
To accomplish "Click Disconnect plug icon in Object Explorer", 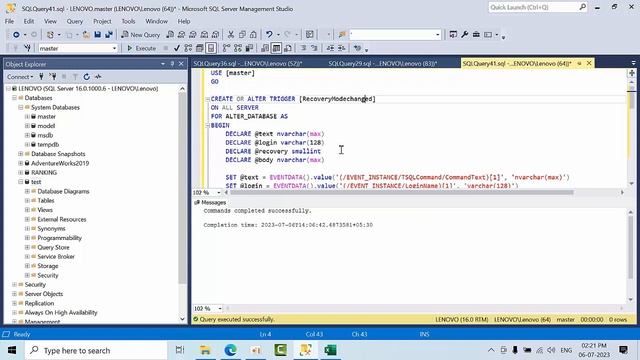I will (53, 77).
